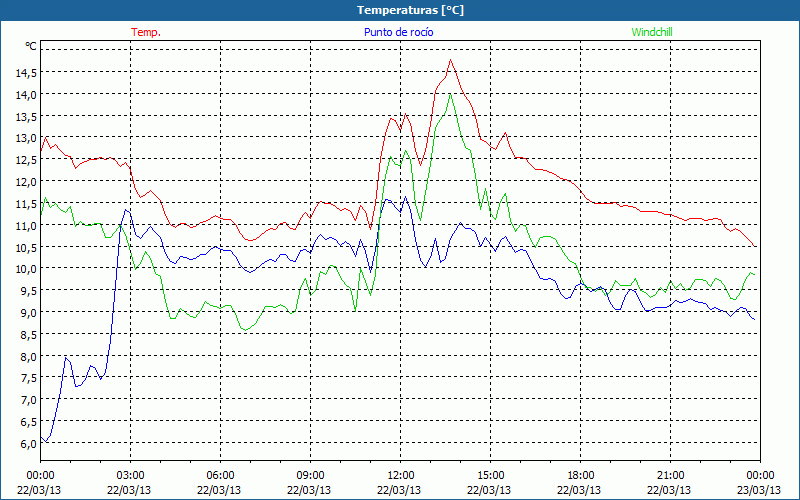Image resolution: width=800 pixels, height=500 pixels.
Task: Click the 14,0 y-axis value
Action: pyautogui.click(x=26, y=95)
